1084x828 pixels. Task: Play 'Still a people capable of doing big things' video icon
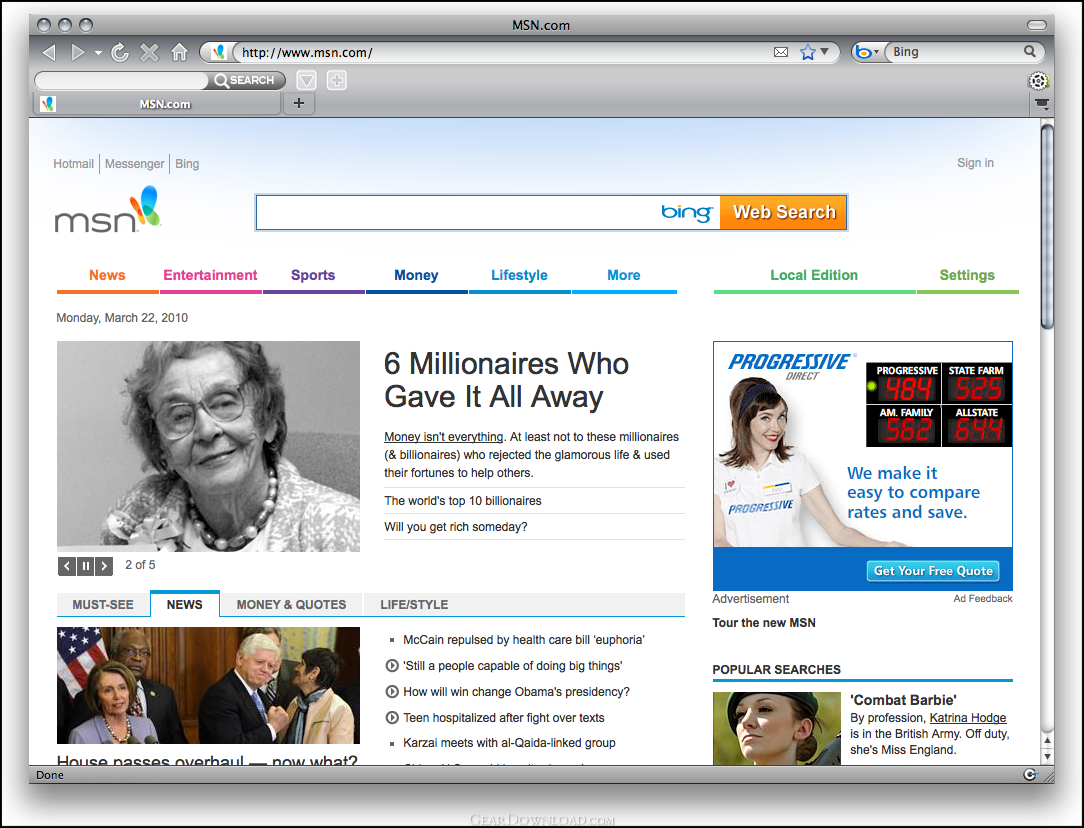tap(392, 666)
